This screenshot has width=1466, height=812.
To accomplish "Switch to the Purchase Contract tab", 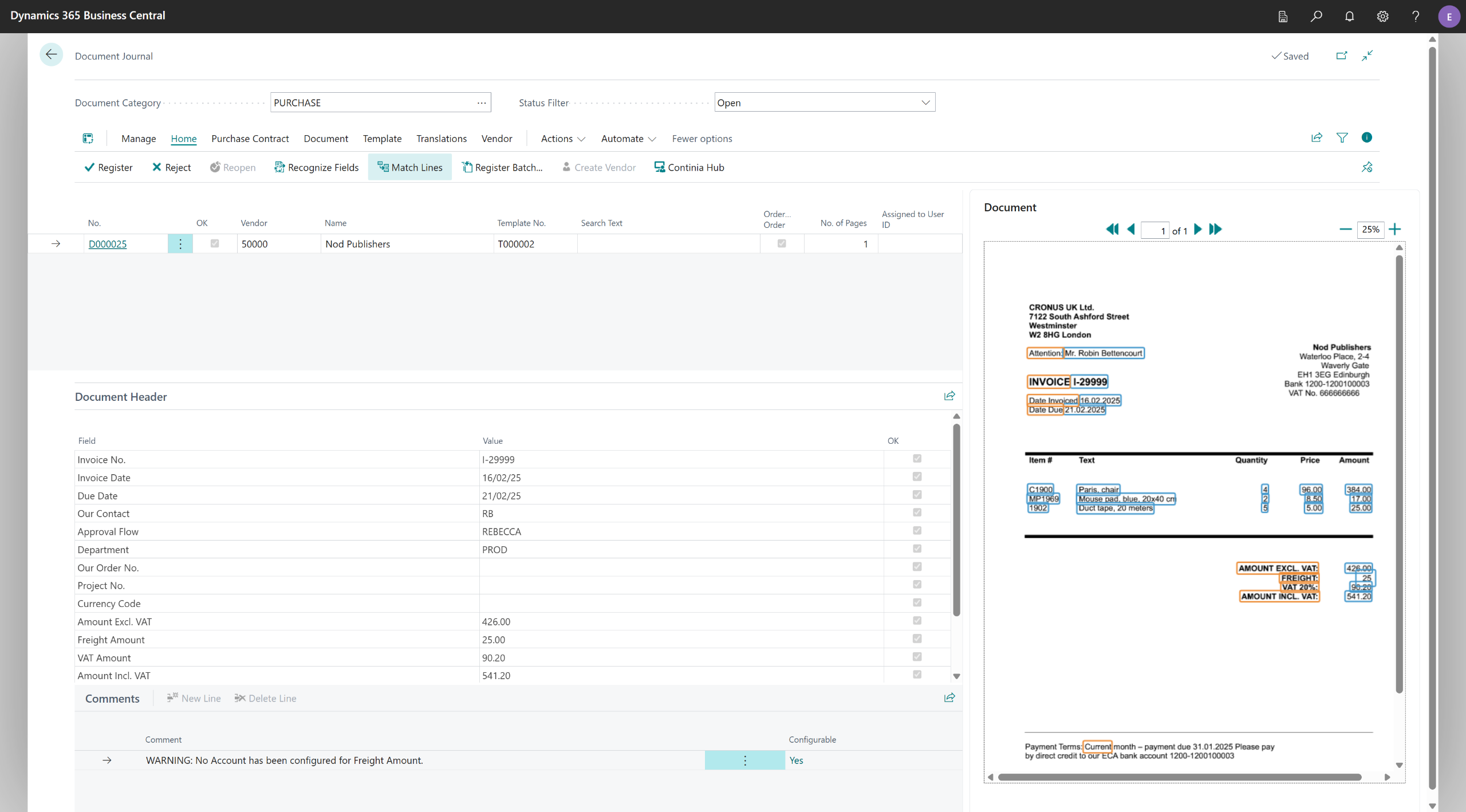I will point(250,139).
